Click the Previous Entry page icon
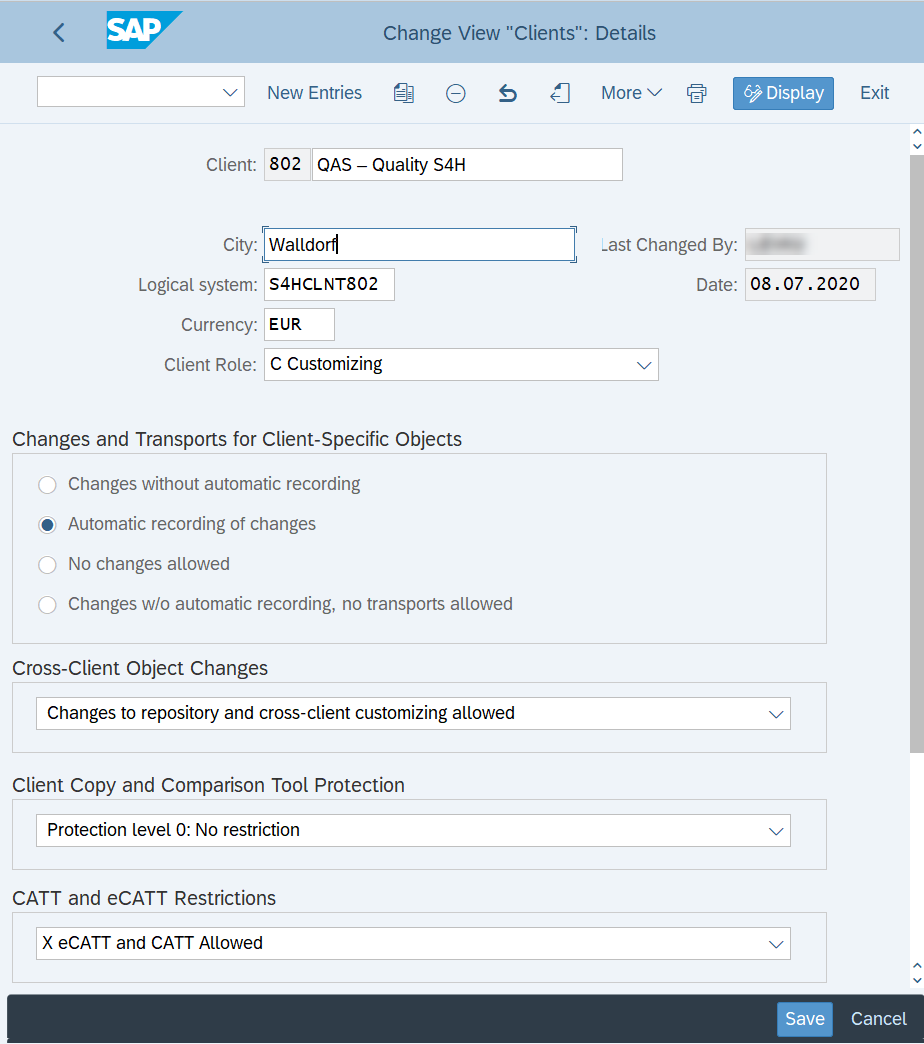 click(x=560, y=93)
